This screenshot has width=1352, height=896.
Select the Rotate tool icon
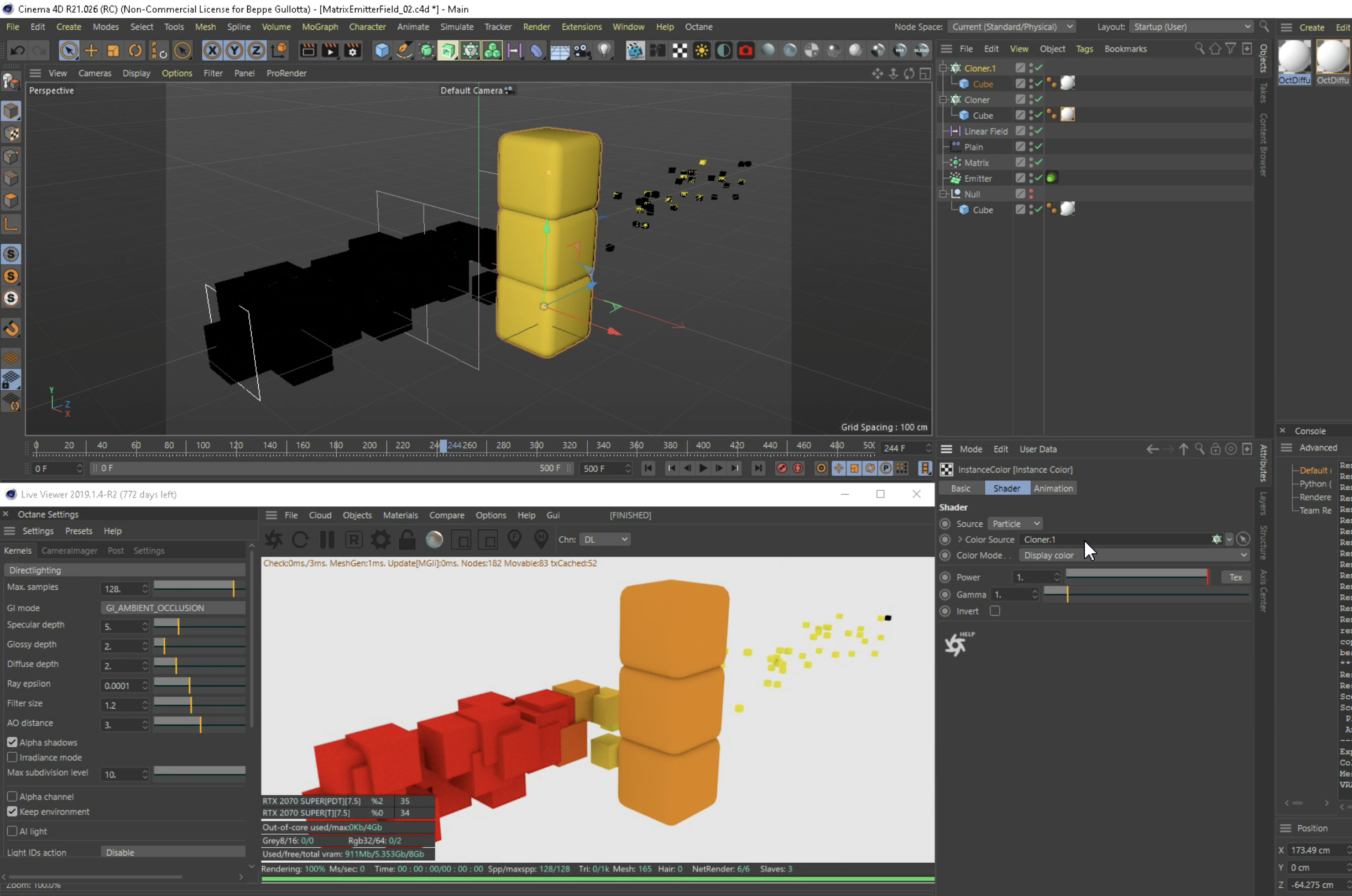(135, 51)
